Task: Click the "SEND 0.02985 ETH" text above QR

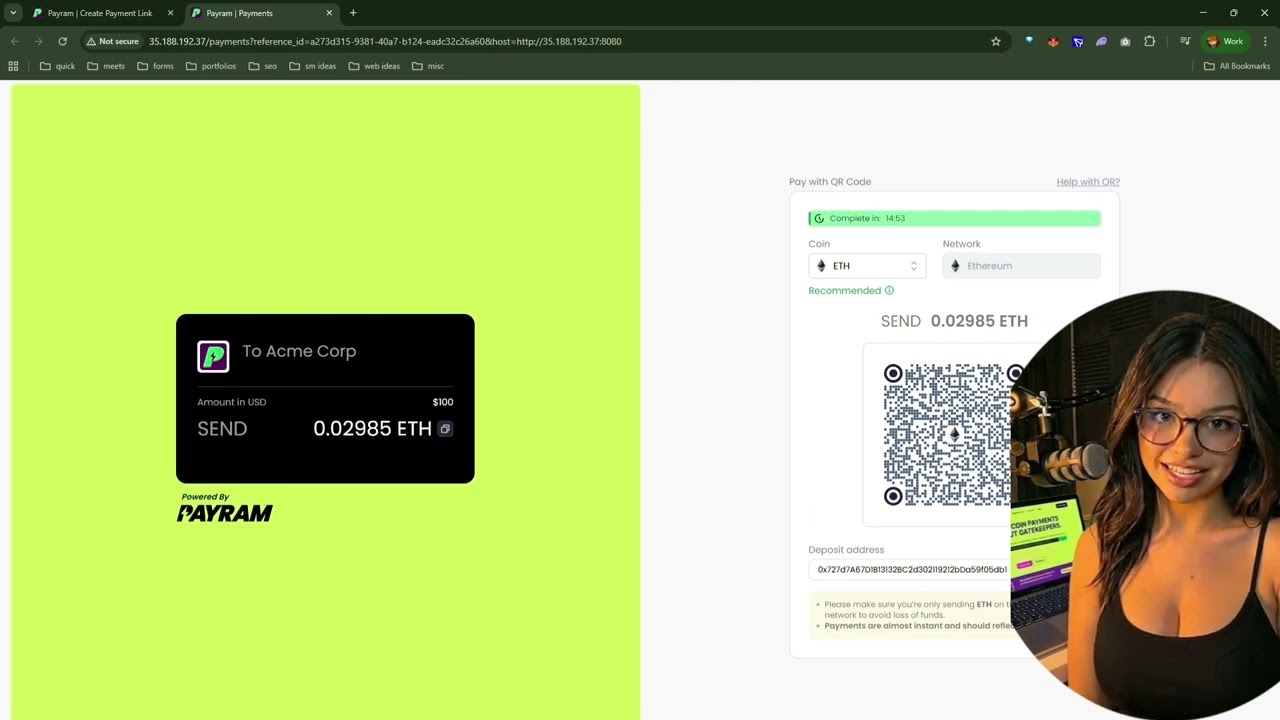Action: (954, 321)
